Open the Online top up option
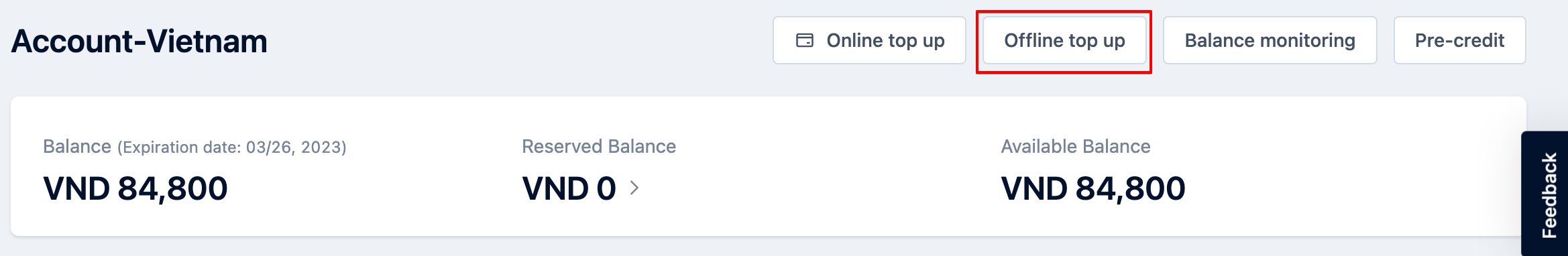This screenshot has height=256, width=1568. pos(869,40)
